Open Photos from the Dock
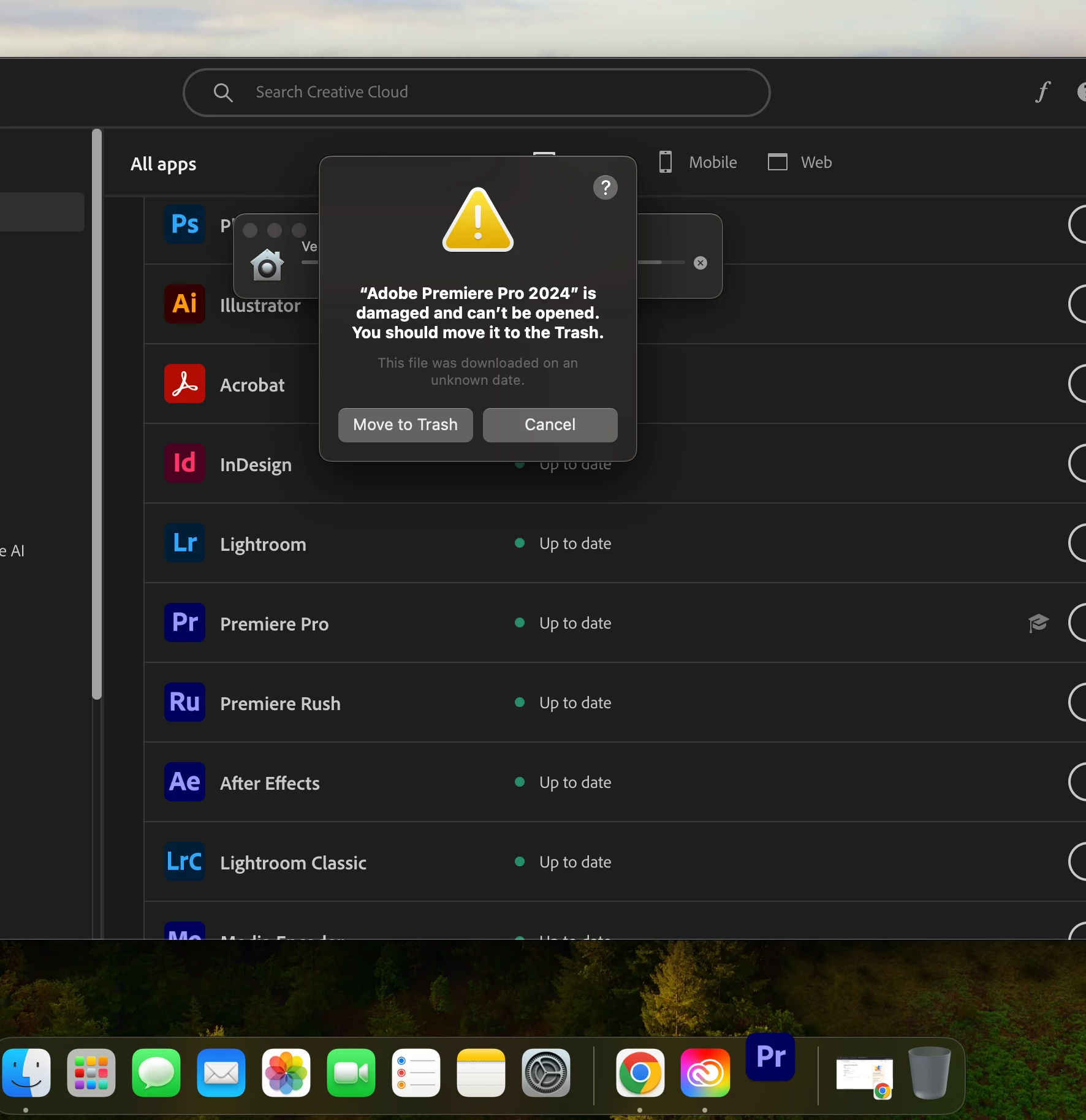The height and width of the screenshot is (1120, 1086). pyautogui.click(x=286, y=1073)
